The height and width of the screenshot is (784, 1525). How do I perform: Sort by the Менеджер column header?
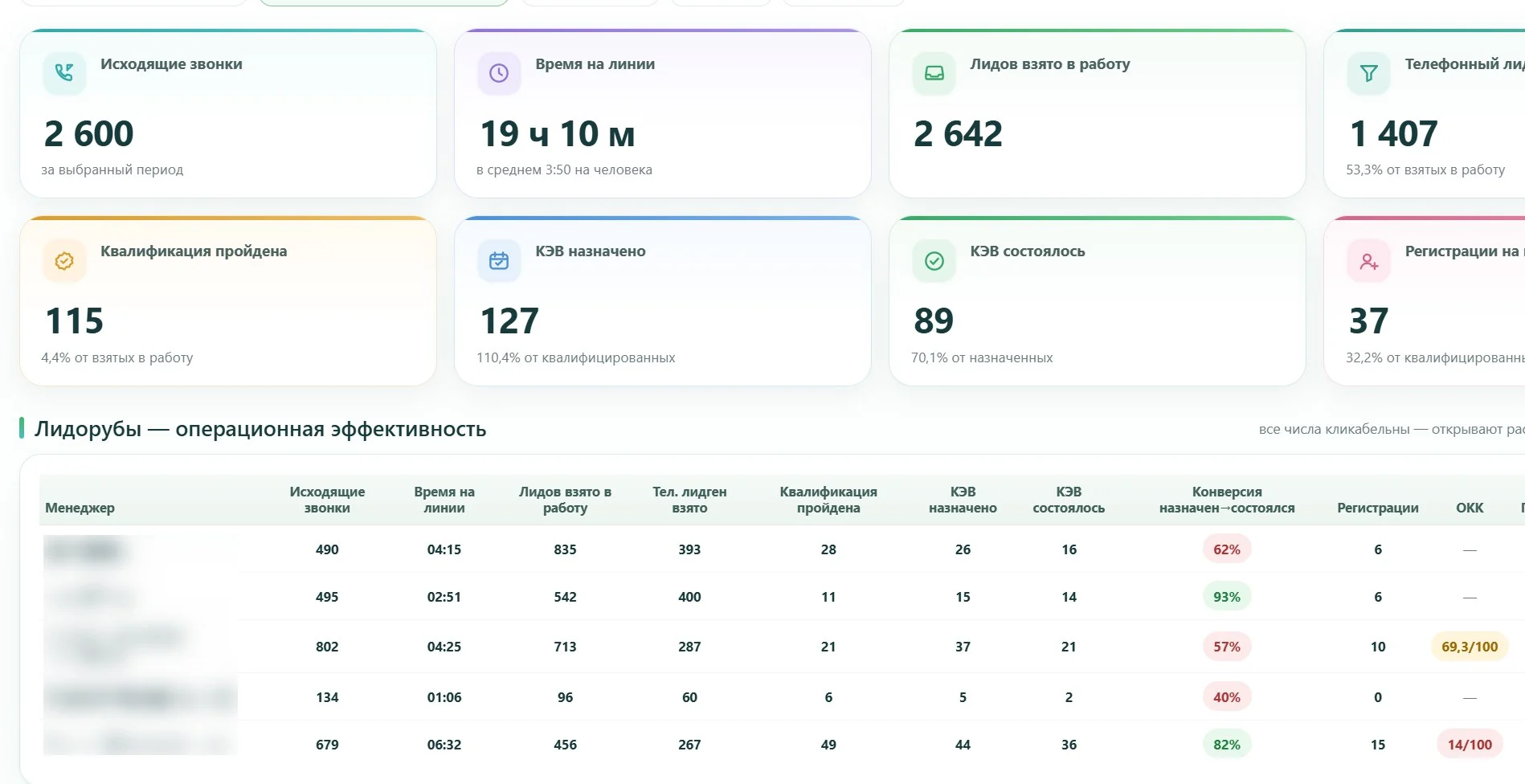(80, 508)
